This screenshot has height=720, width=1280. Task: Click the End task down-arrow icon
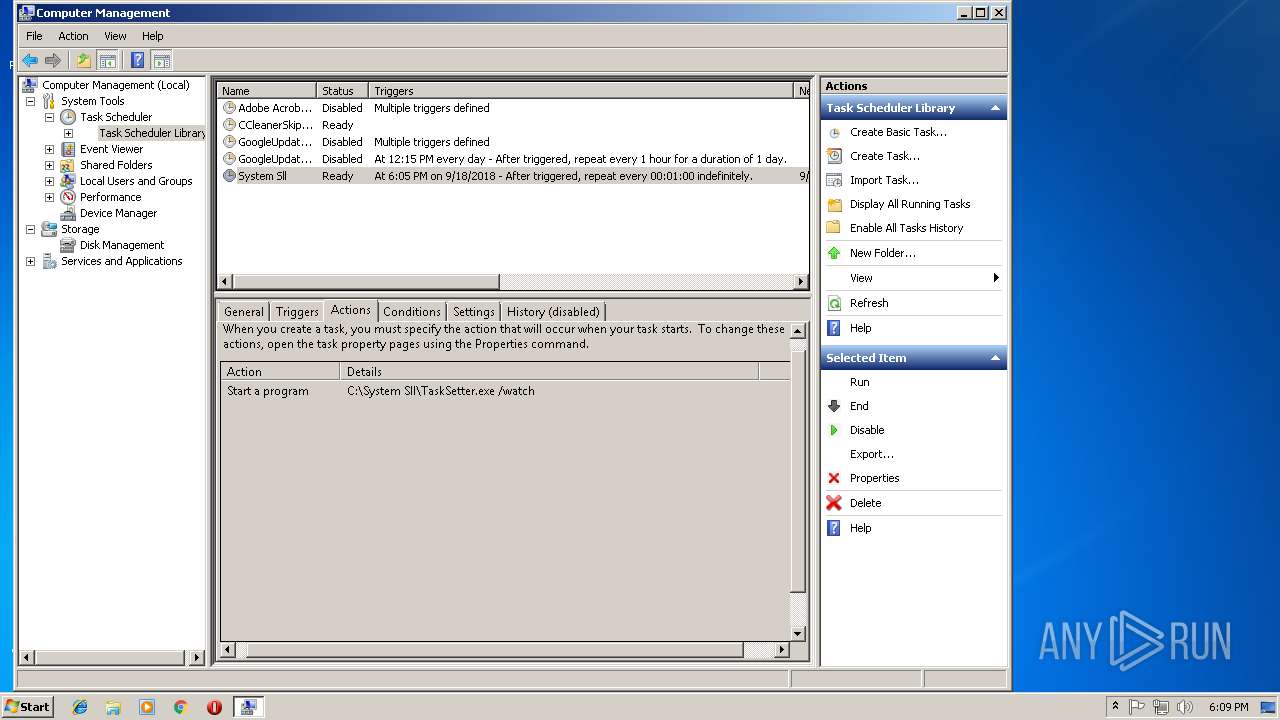pyautogui.click(x=834, y=406)
